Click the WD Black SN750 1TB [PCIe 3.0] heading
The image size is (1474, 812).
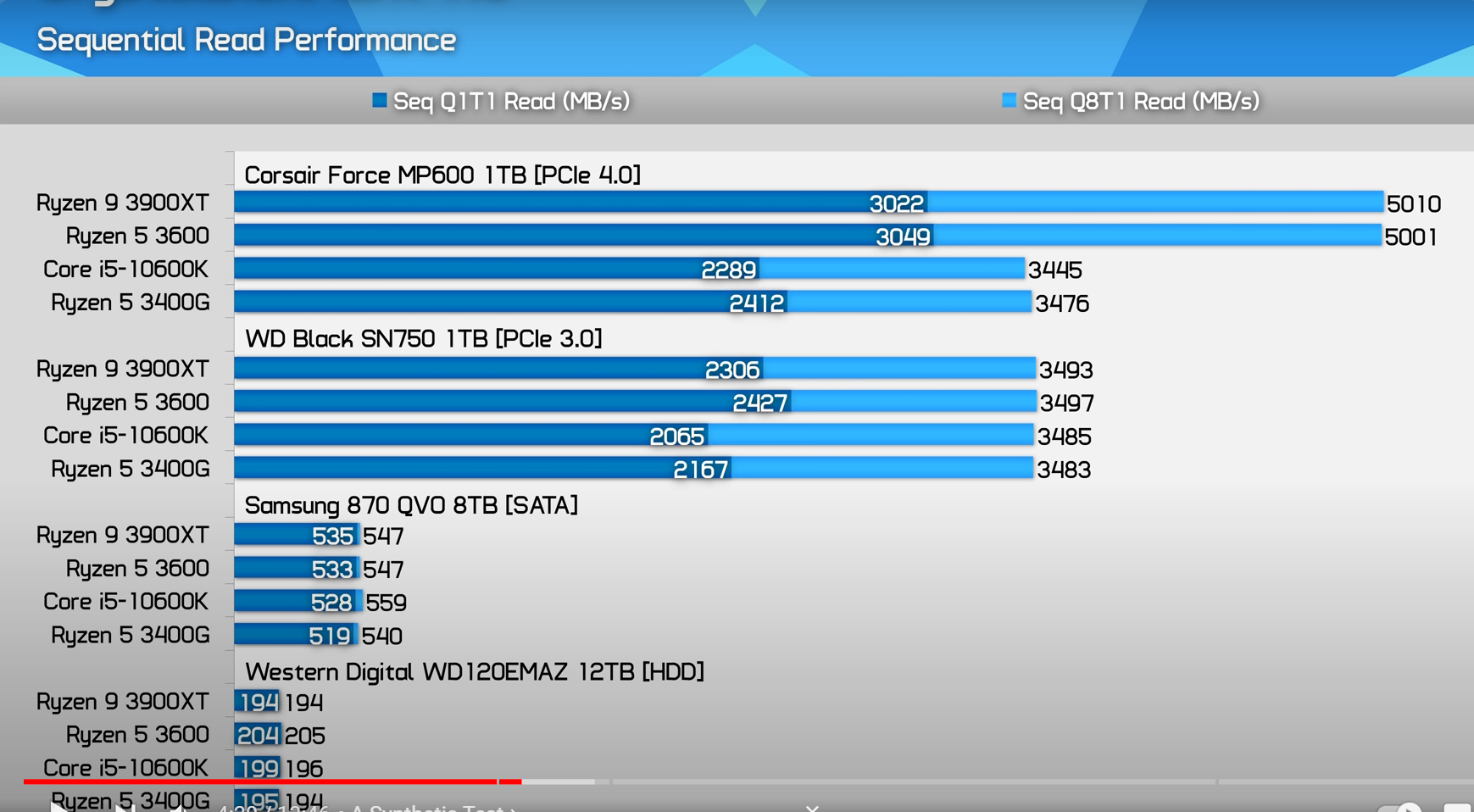point(424,339)
